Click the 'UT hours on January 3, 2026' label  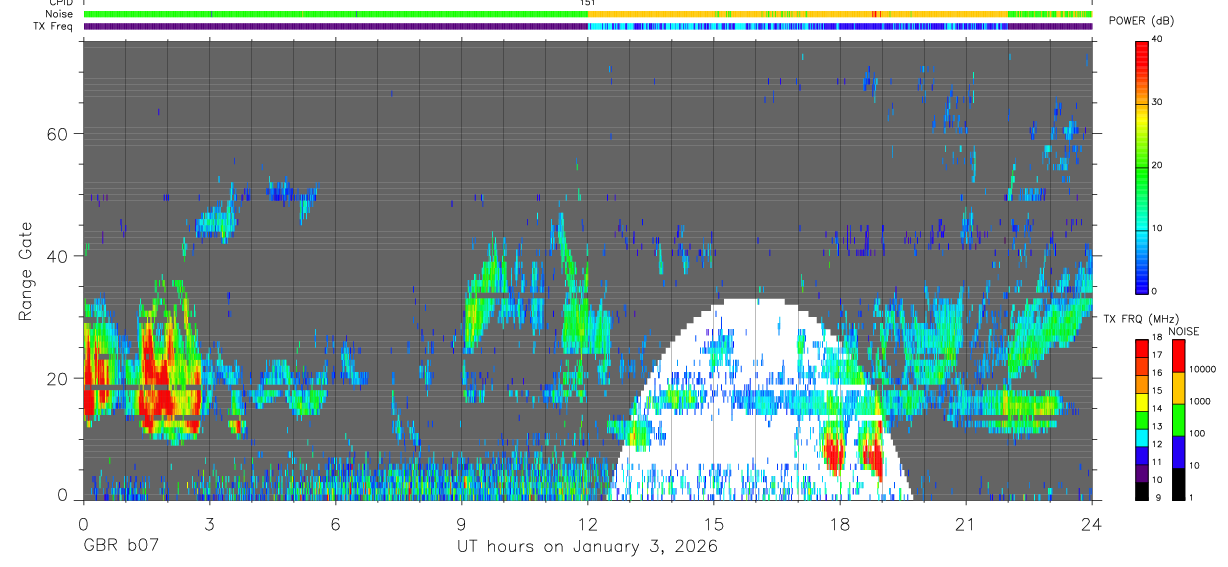(x=587, y=547)
